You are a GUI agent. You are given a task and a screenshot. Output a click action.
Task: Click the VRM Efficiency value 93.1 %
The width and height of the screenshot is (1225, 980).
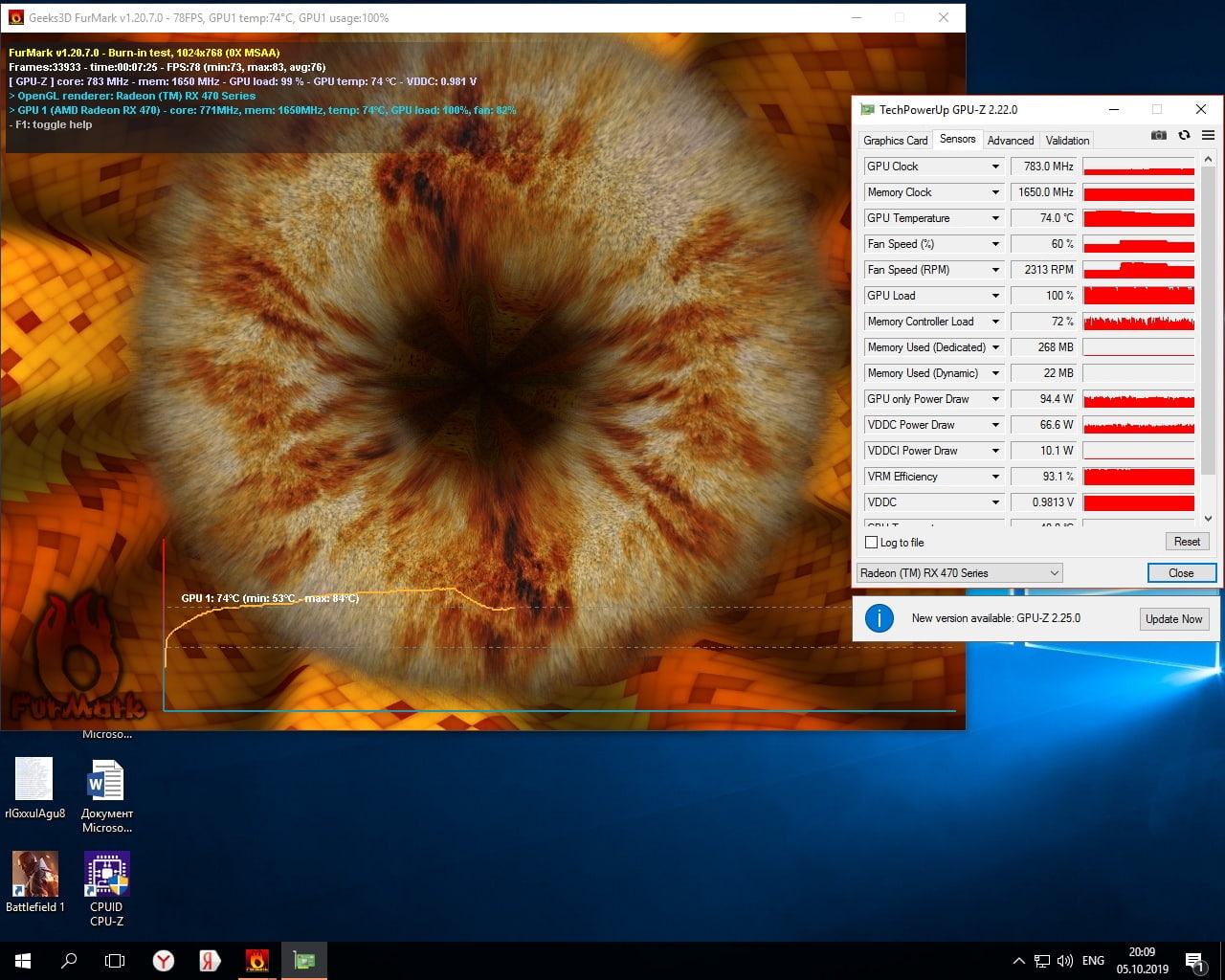coord(1044,477)
